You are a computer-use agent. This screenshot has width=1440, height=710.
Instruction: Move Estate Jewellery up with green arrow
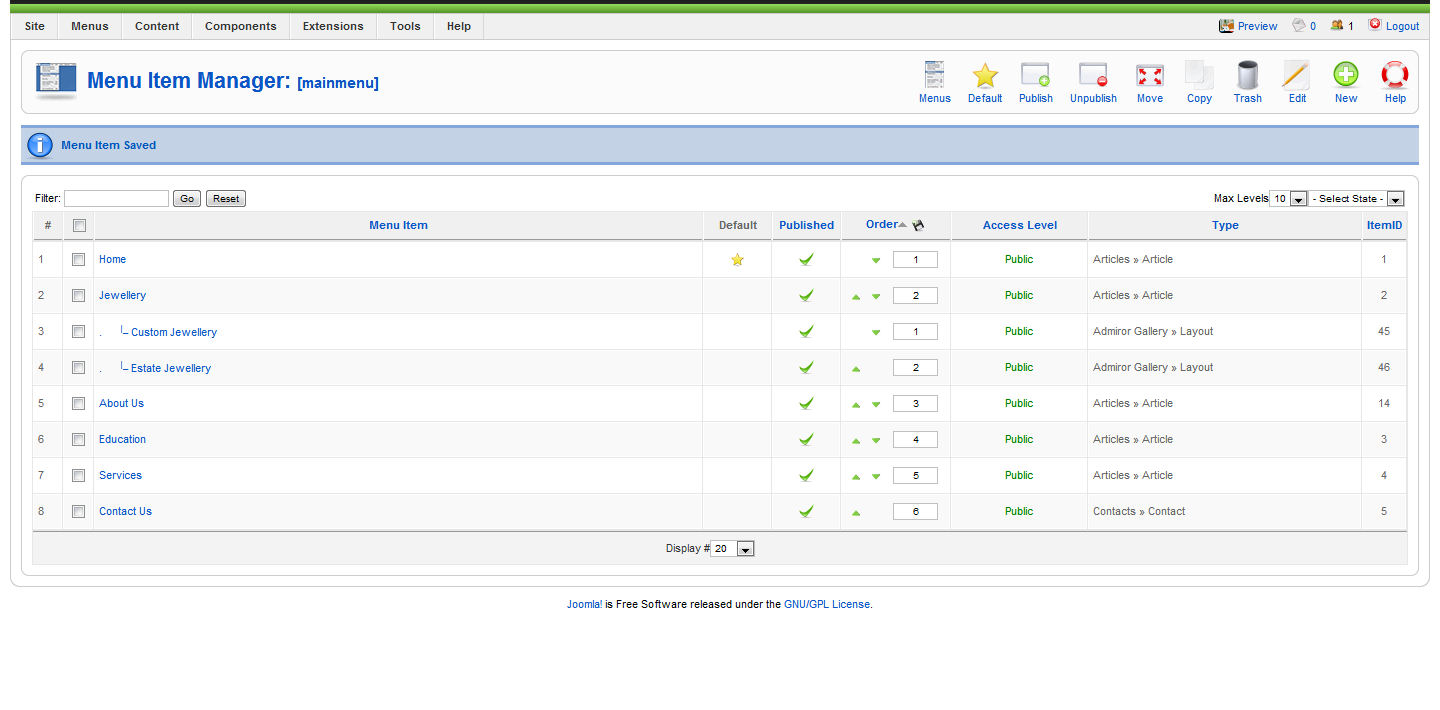pyautogui.click(x=856, y=368)
